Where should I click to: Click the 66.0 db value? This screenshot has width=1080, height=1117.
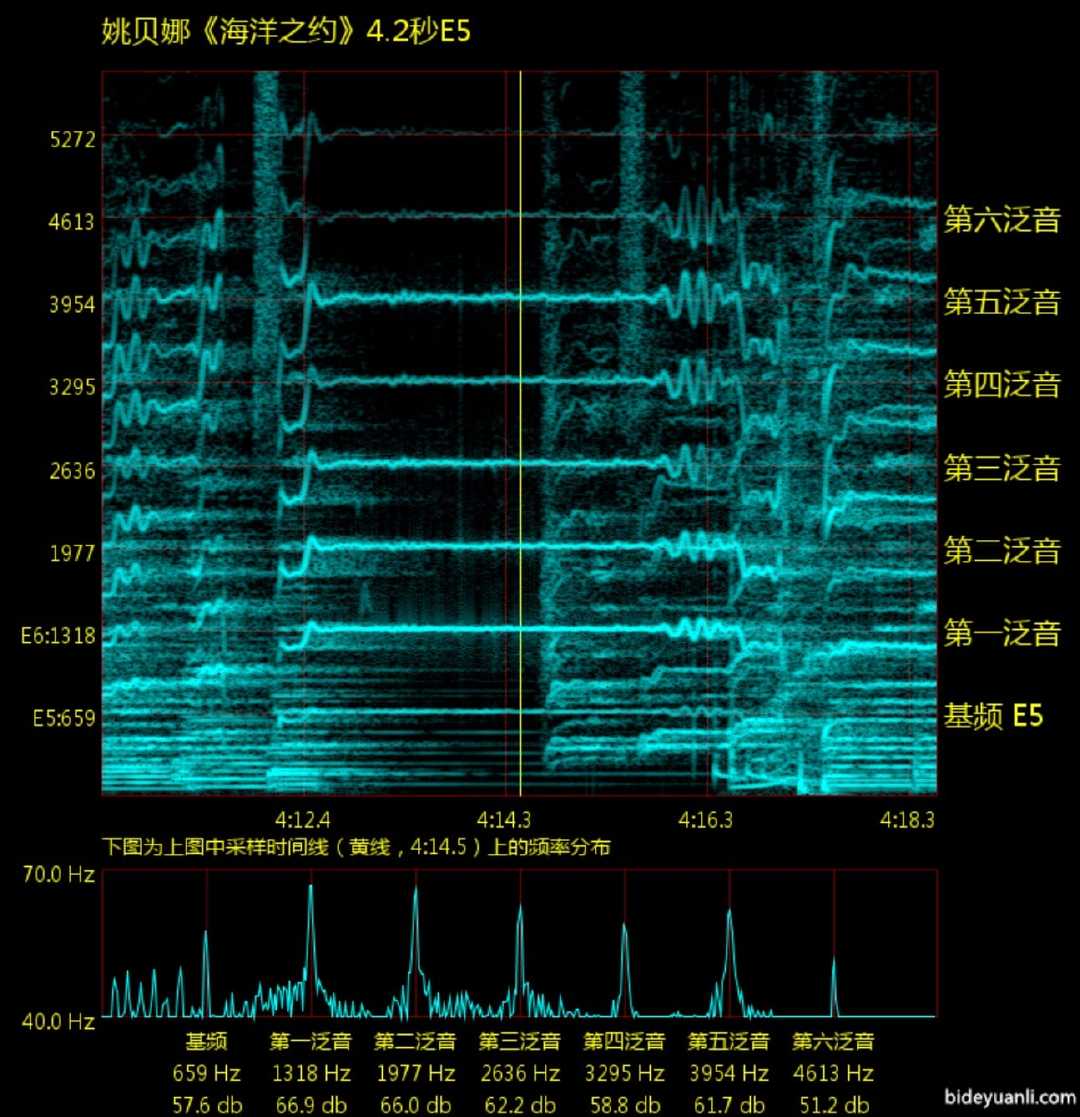(x=415, y=1105)
